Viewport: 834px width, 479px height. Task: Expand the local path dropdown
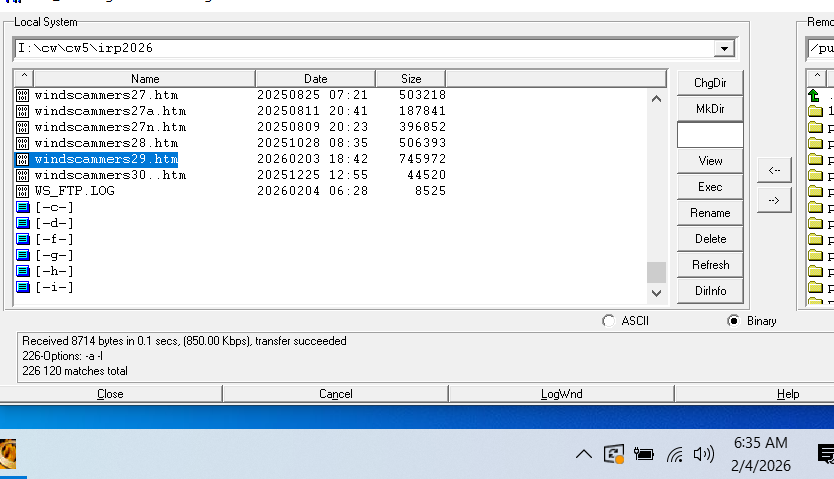(724, 48)
